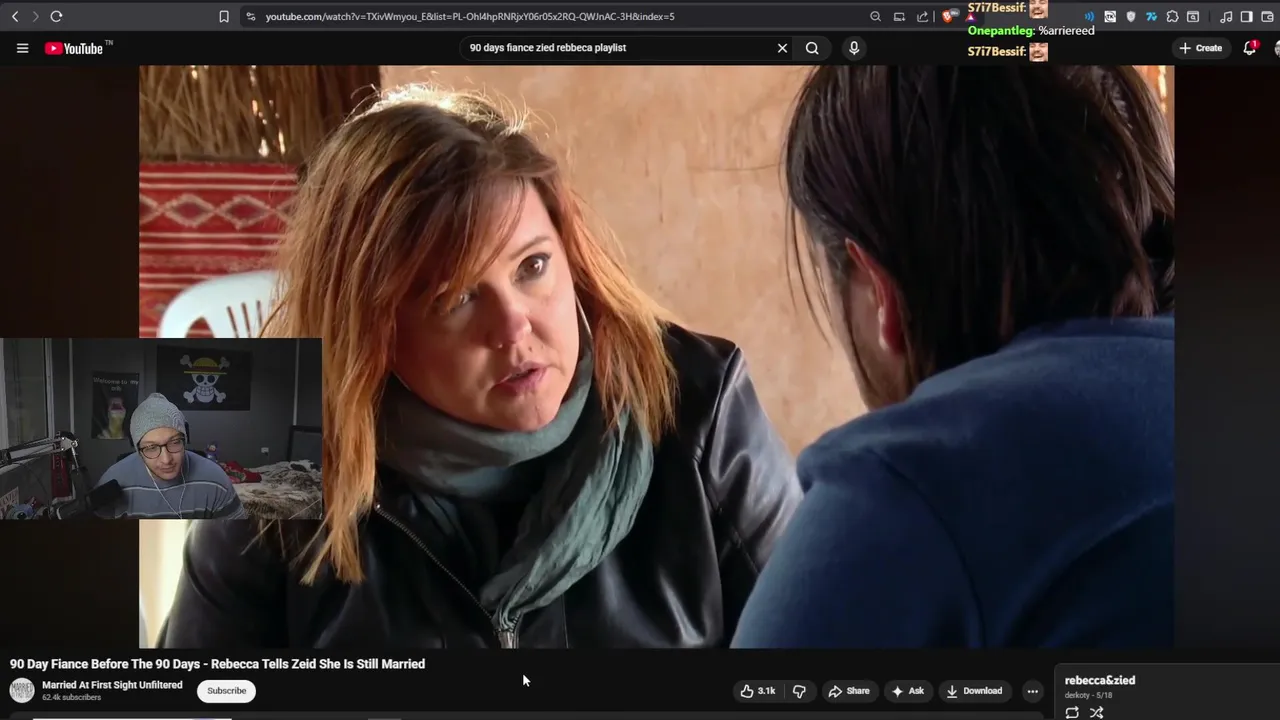Click the tab search window icon
This screenshot has height=720, width=1280.
[x=1193, y=16]
